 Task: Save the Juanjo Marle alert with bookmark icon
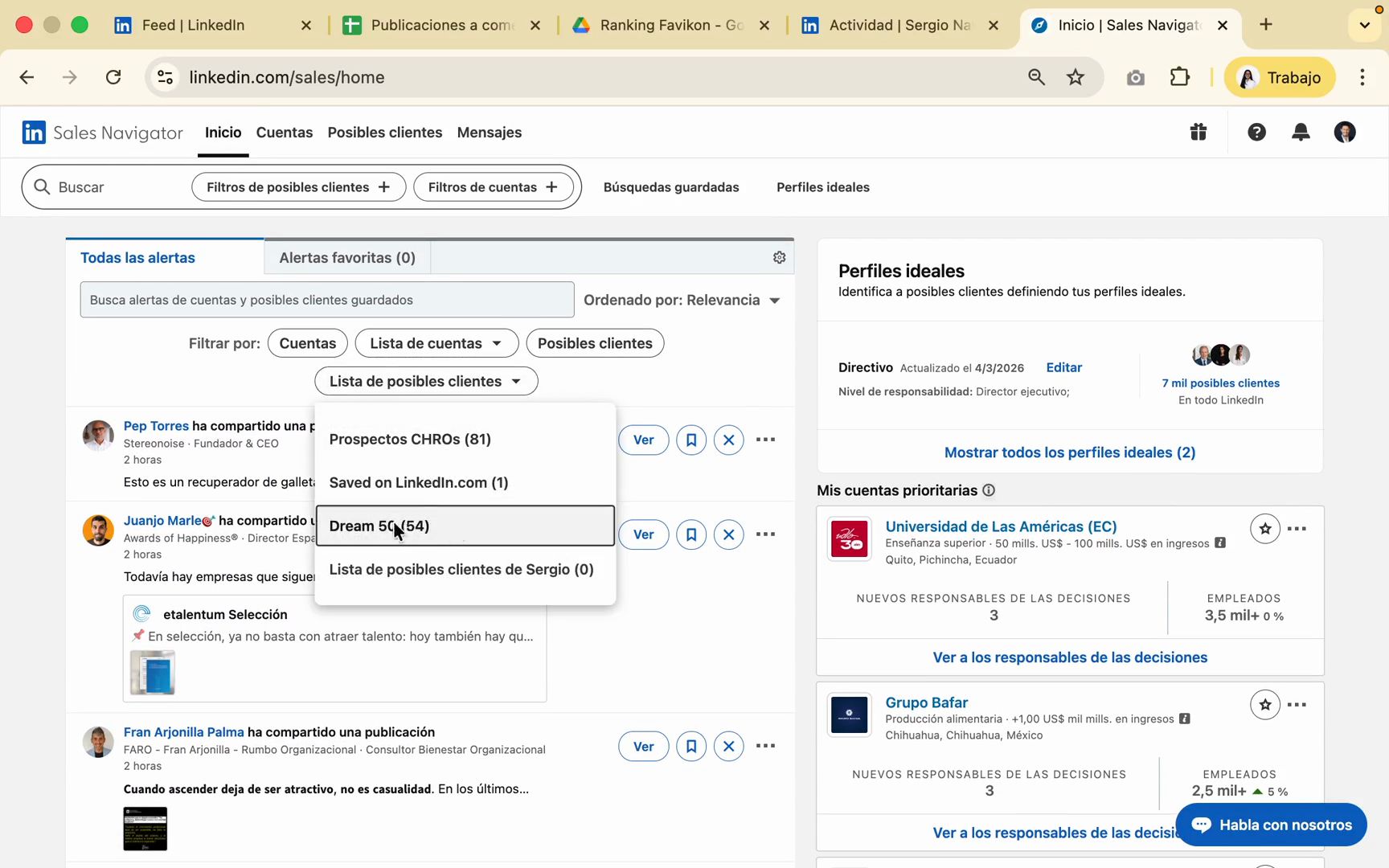[x=691, y=534]
